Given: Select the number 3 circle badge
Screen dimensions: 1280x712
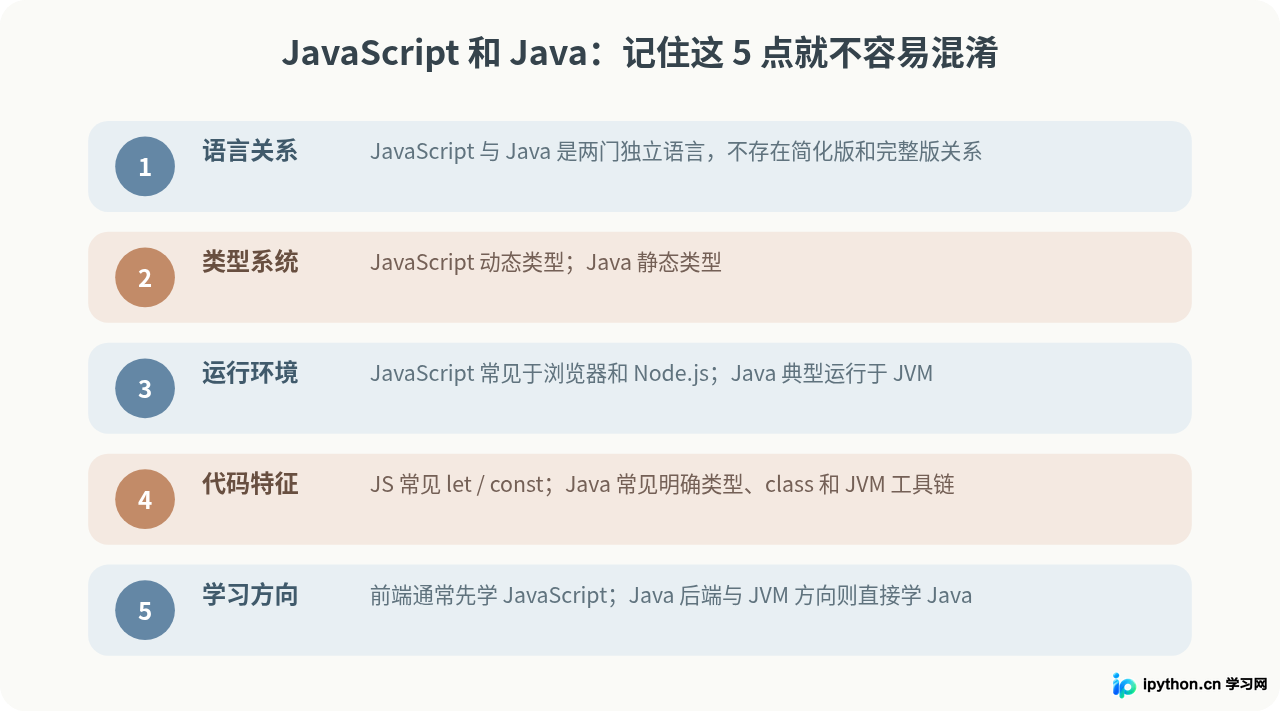Looking at the screenshot, I should (145, 388).
